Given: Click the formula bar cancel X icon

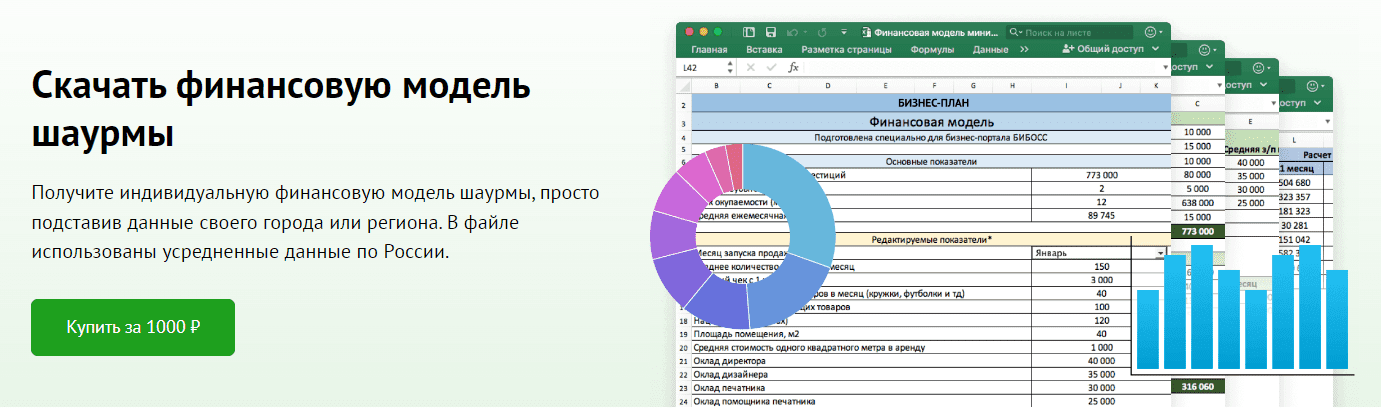Looking at the screenshot, I should [x=749, y=67].
